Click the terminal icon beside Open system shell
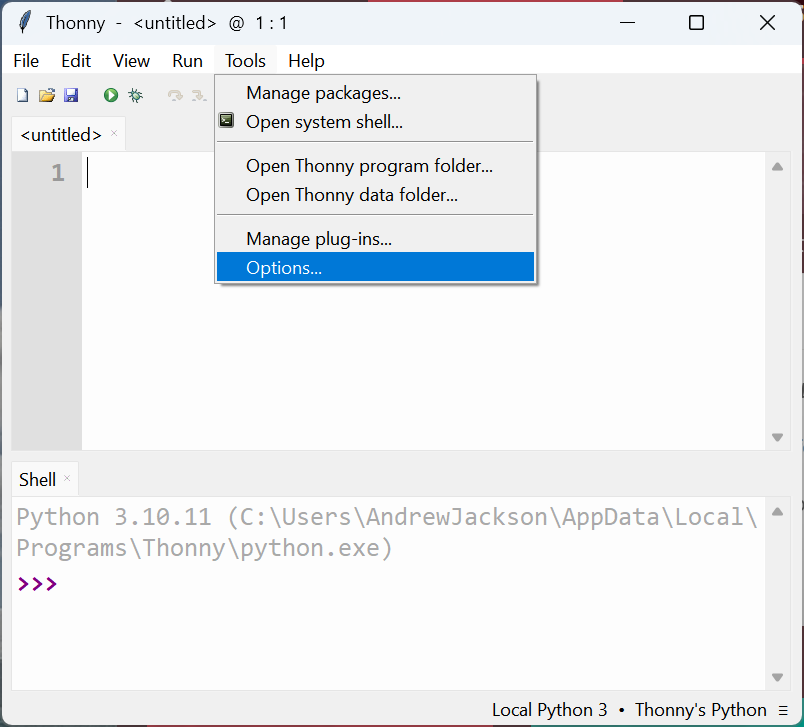Screen dimensions: 804x727 227,122
